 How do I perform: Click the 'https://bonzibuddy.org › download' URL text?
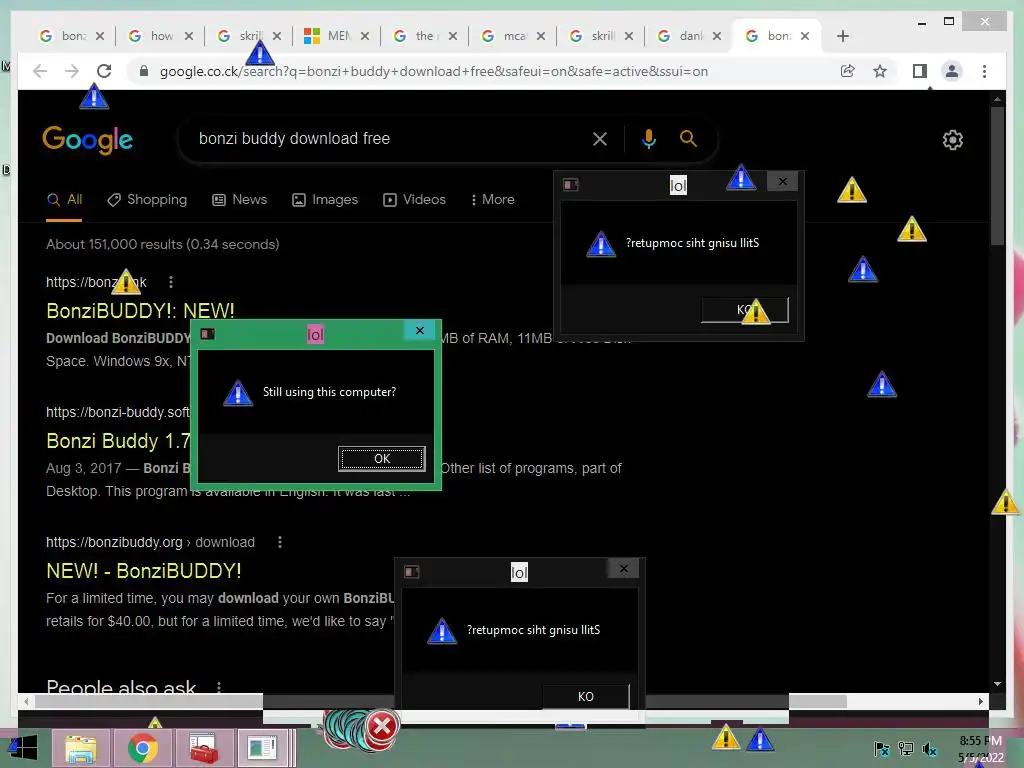coord(150,542)
